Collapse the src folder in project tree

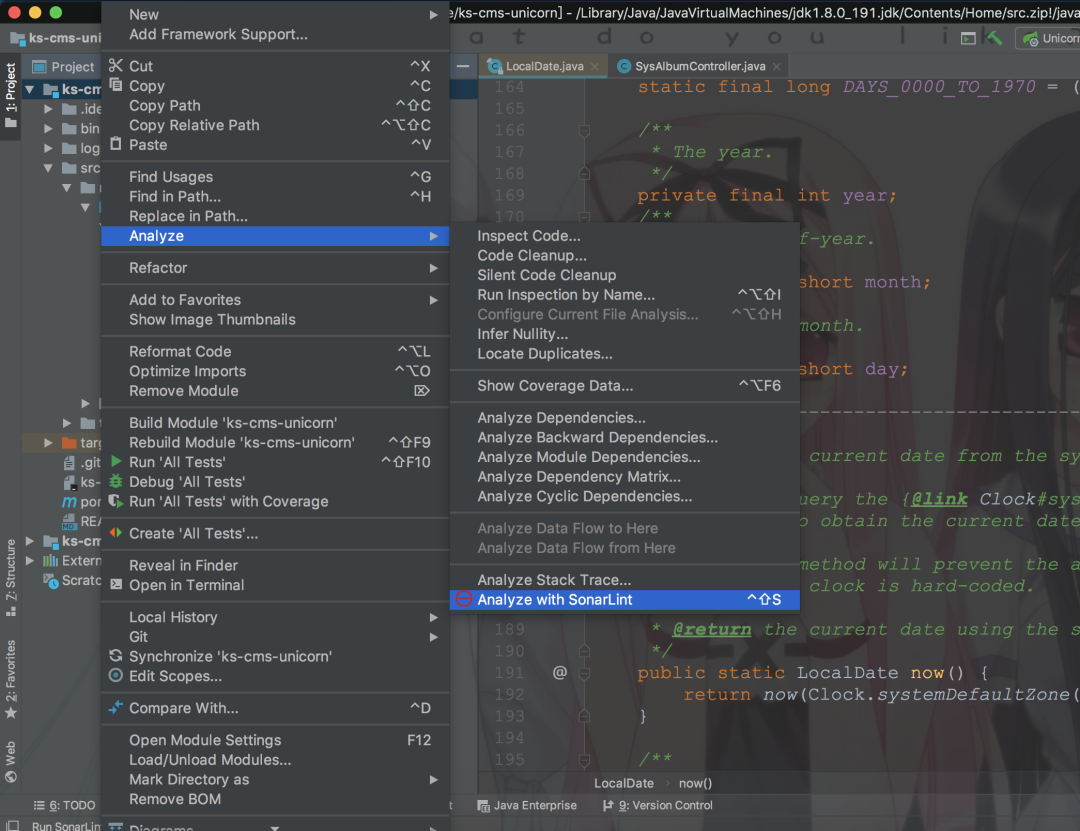(x=48, y=167)
